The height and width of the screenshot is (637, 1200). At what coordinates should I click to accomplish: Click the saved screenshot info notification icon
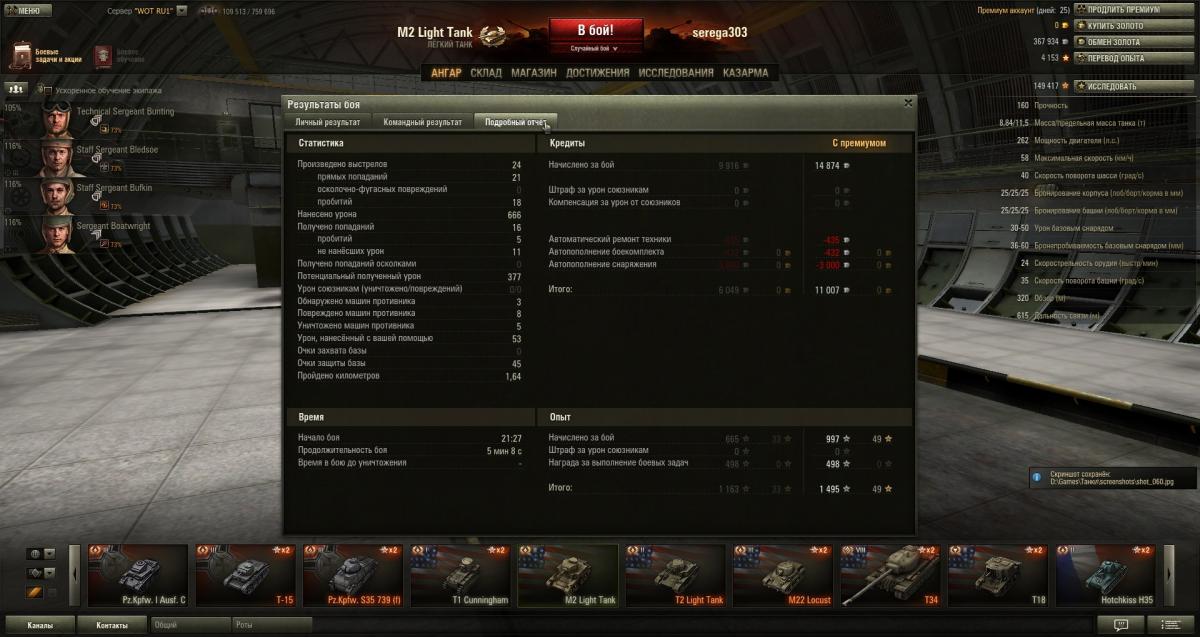(1038, 478)
